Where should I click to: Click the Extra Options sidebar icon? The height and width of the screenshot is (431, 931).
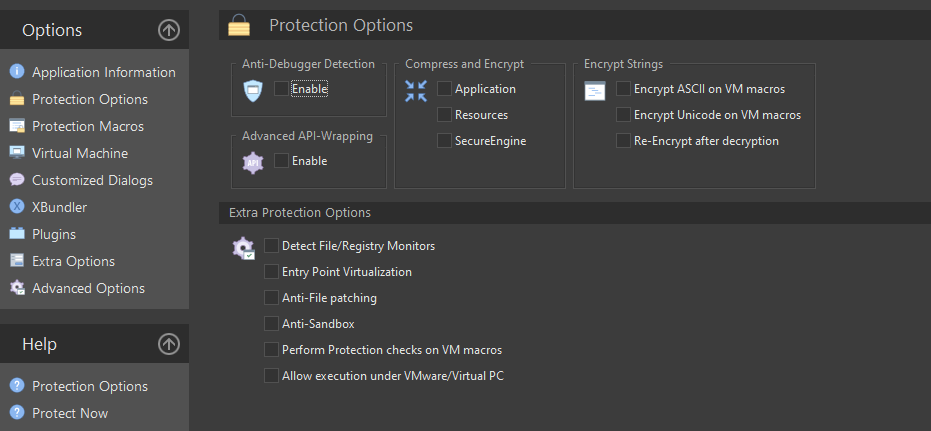(x=17, y=261)
